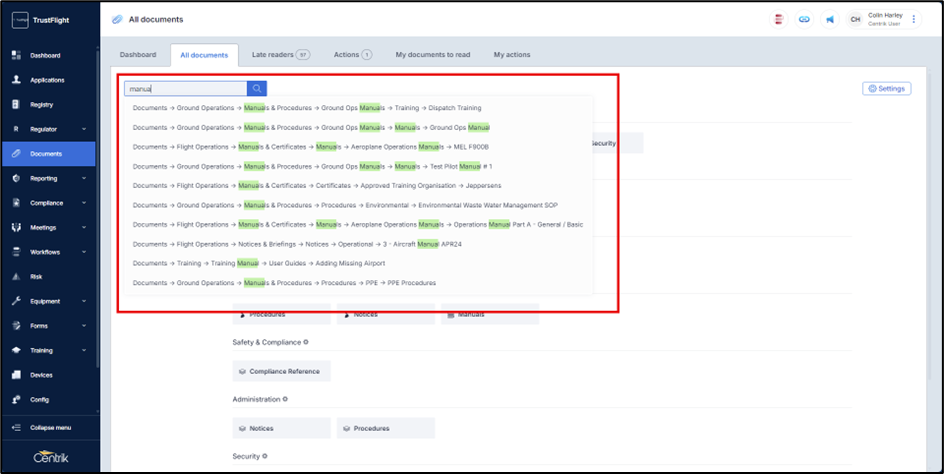
Task: Expand the Workflows sidebar submenu
Action: (x=84, y=252)
